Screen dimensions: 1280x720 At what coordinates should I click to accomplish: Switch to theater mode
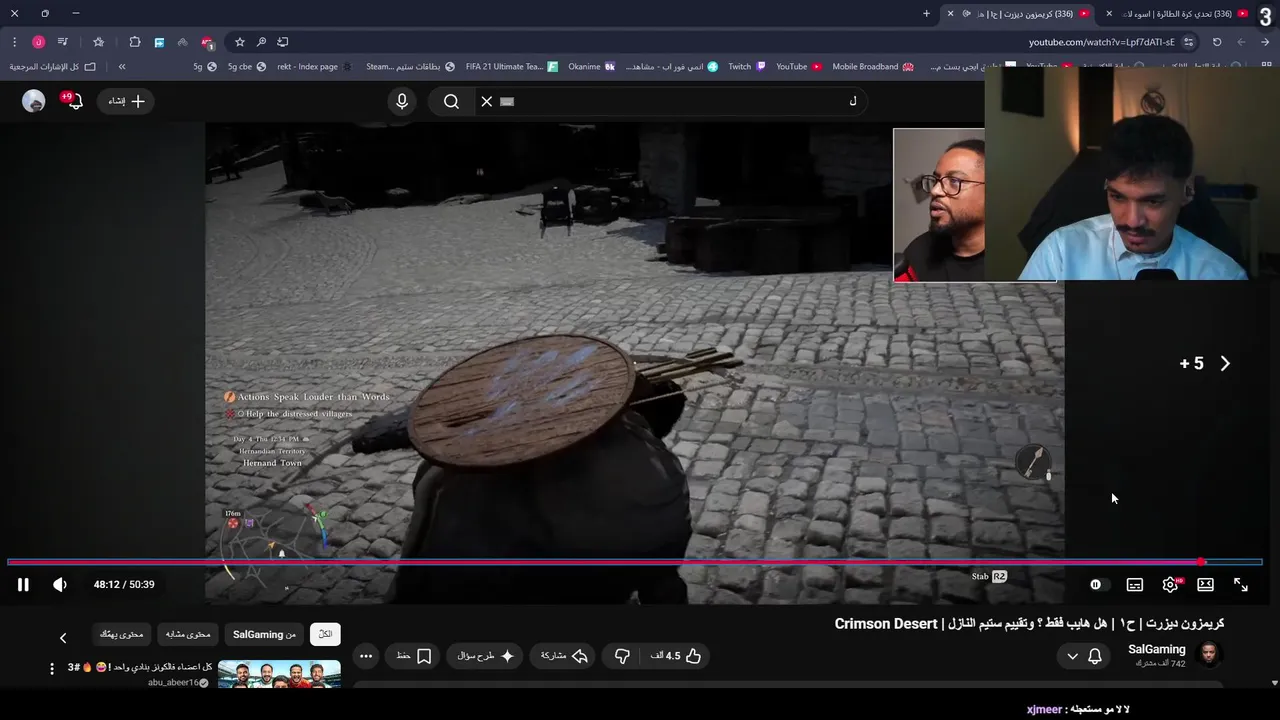1206,585
